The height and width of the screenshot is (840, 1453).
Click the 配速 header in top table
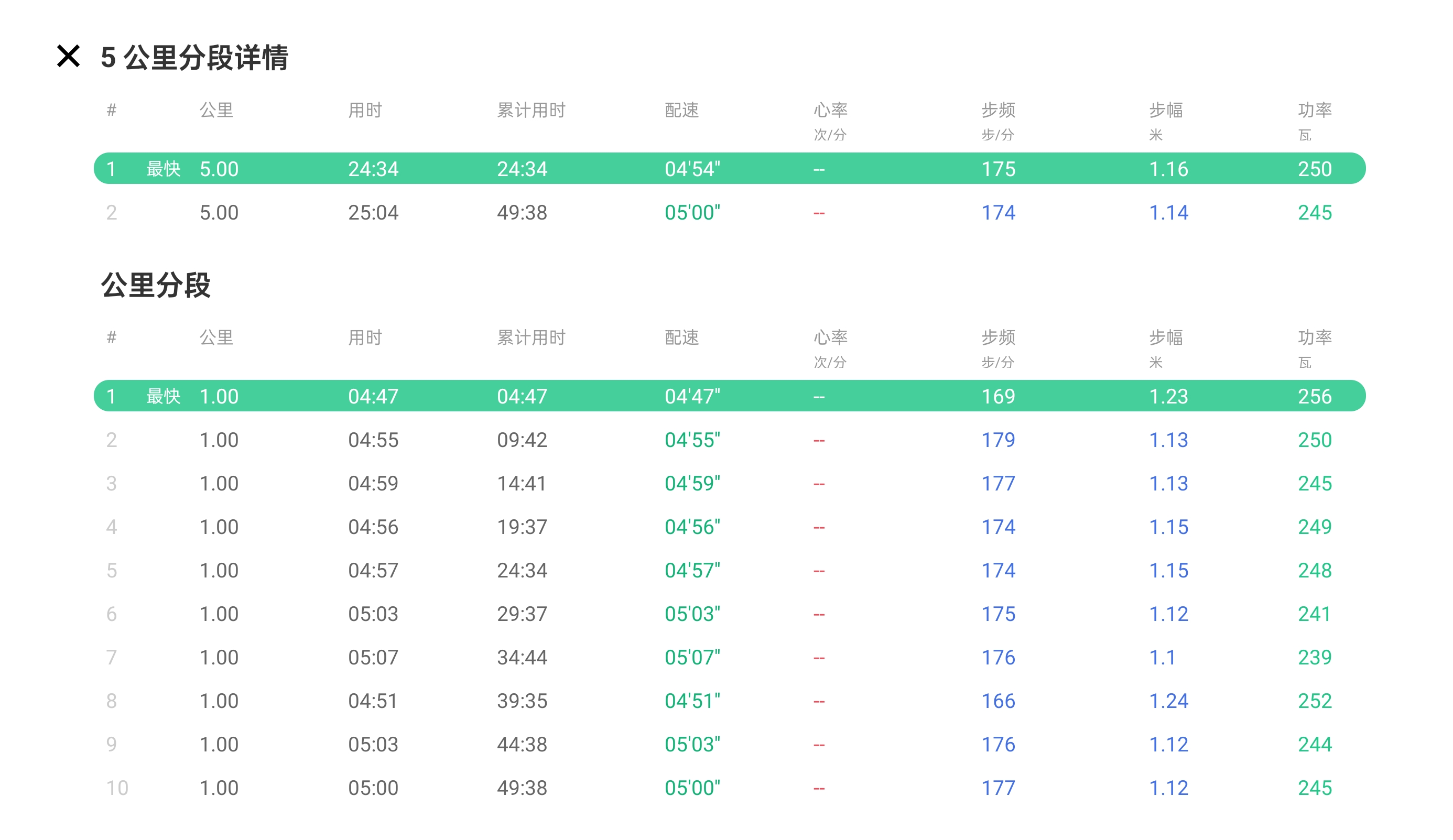pyautogui.click(x=681, y=110)
